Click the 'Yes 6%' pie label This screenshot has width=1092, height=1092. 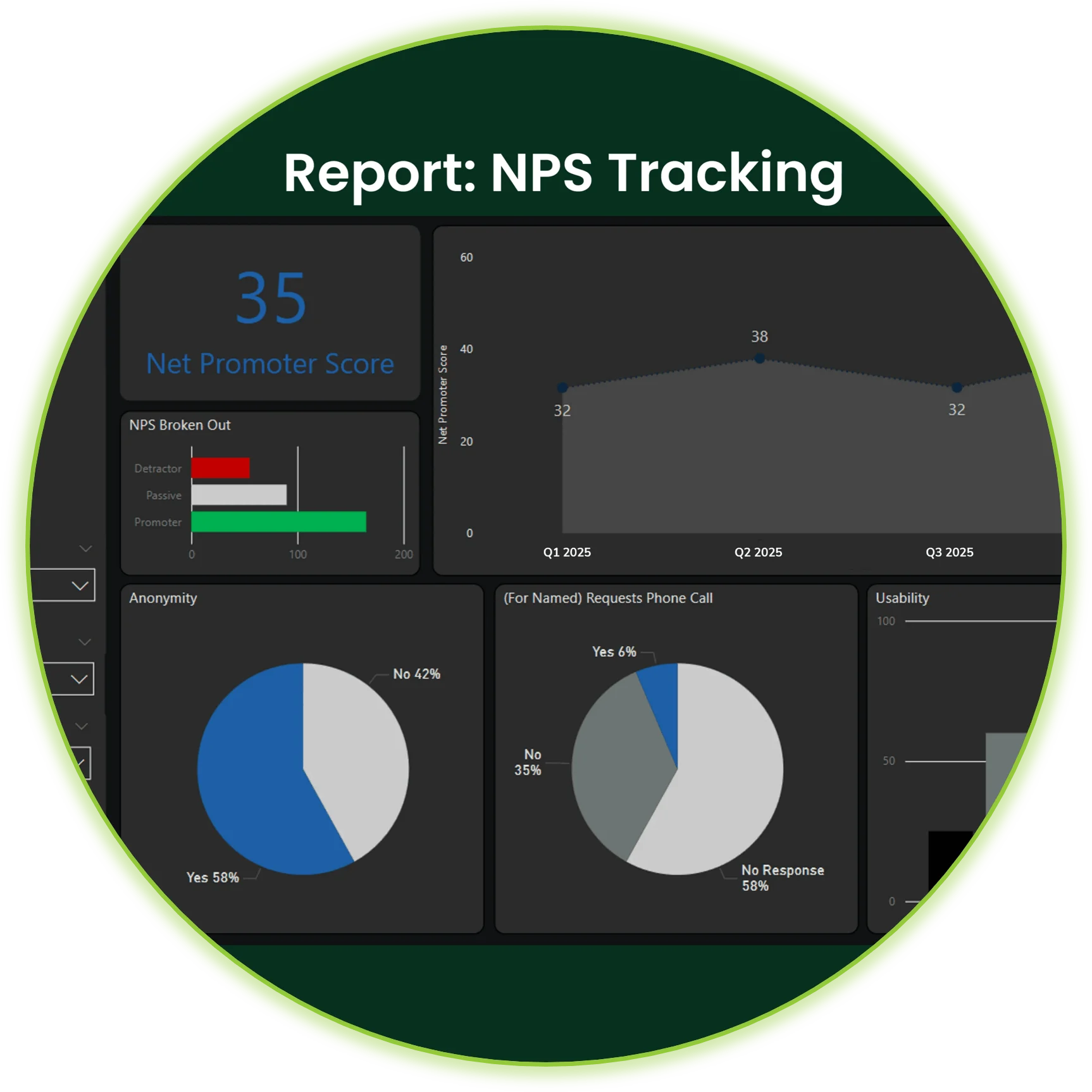point(614,652)
